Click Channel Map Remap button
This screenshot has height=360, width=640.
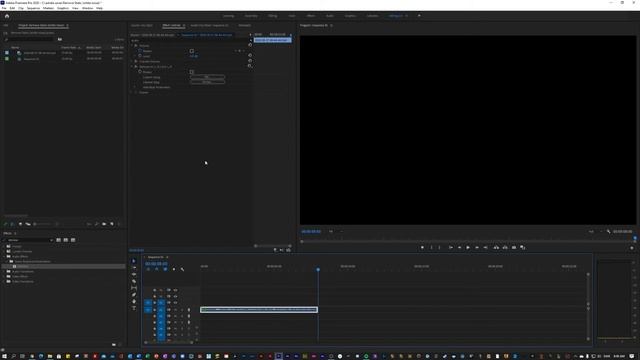point(207,82)
